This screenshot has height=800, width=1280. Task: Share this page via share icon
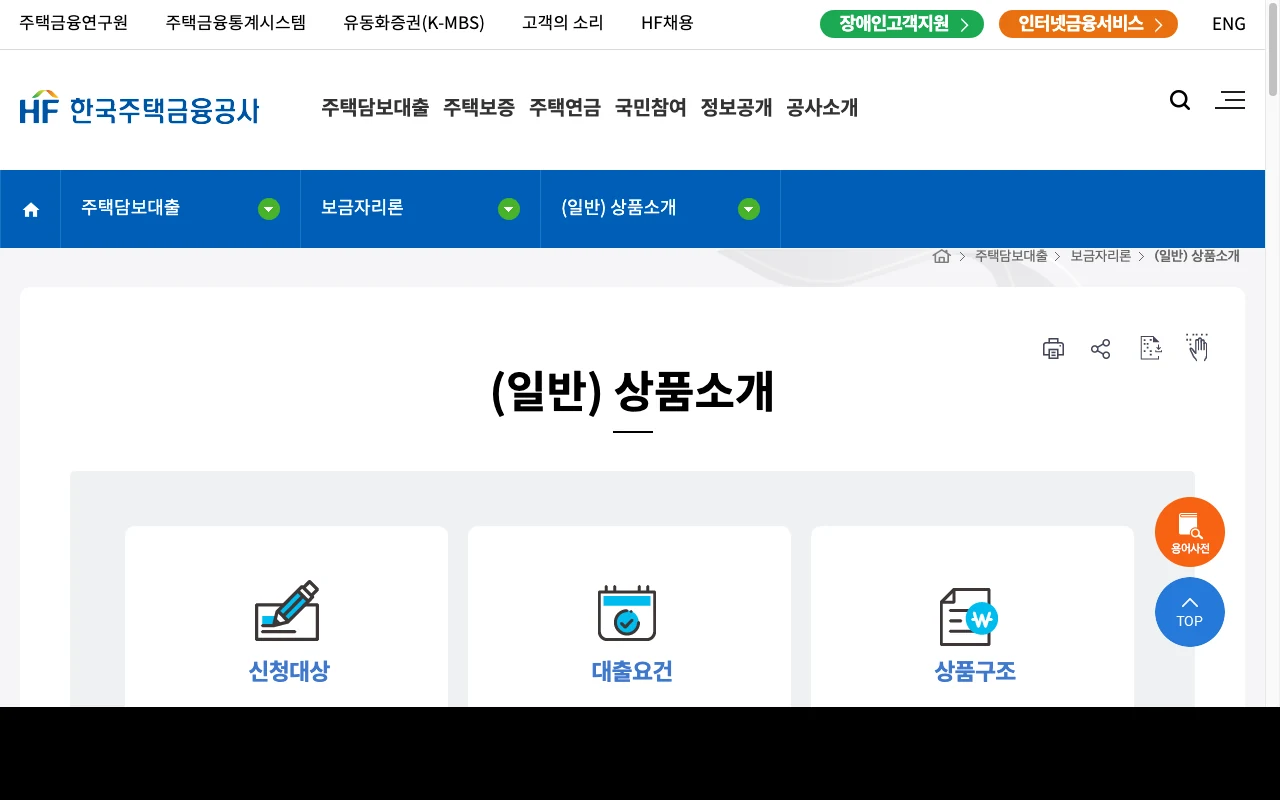pos(1101,348)
